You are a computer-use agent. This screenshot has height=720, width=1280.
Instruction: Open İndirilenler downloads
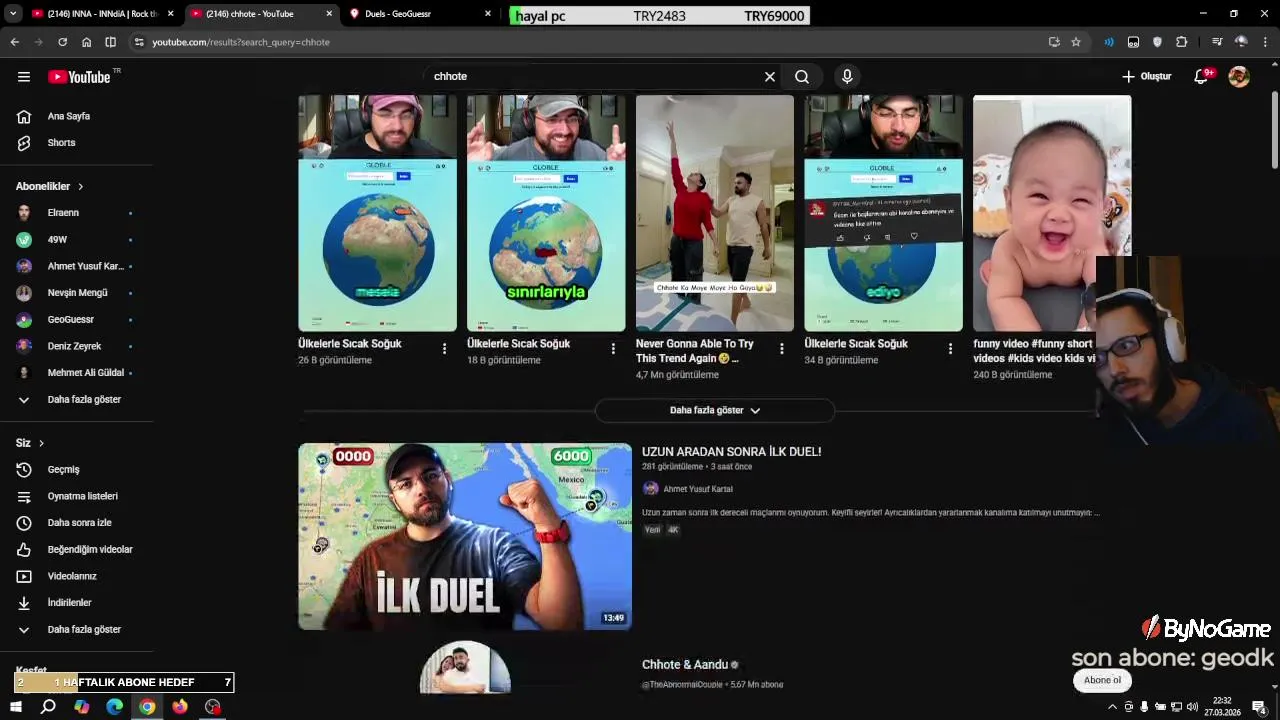coord(69,603)
